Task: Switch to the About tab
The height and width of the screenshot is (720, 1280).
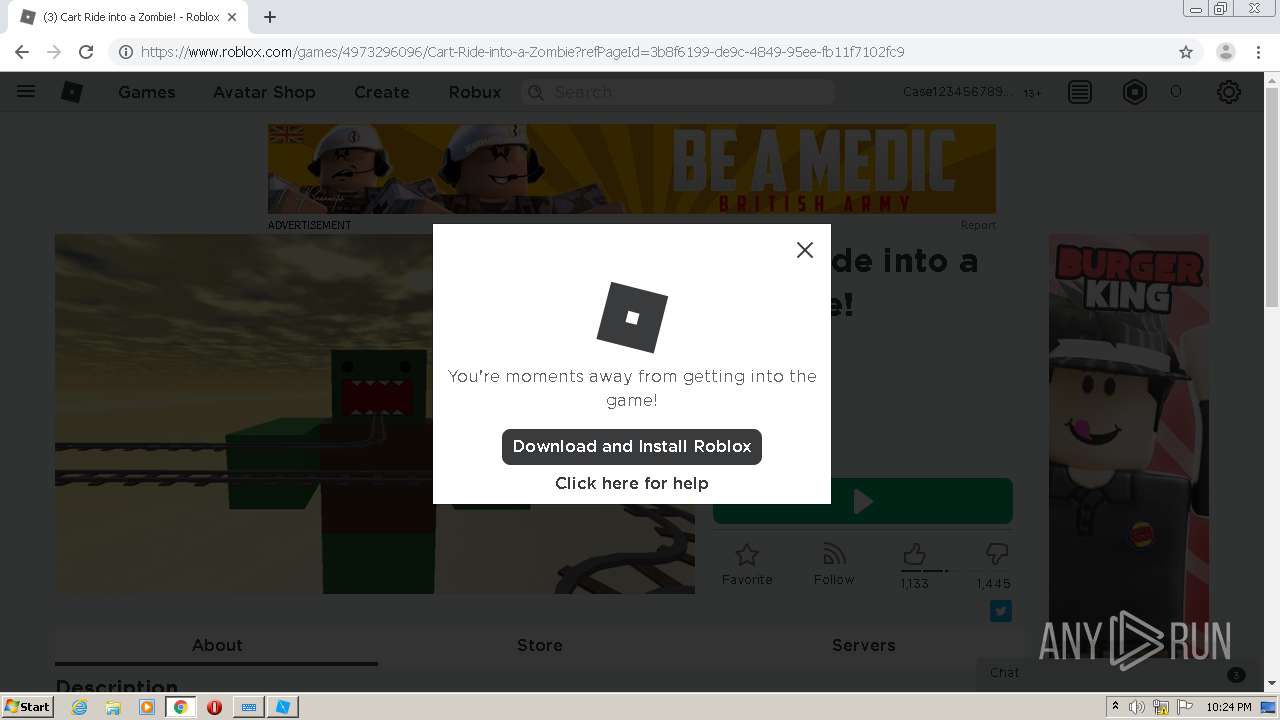Action: click(217, 645)
